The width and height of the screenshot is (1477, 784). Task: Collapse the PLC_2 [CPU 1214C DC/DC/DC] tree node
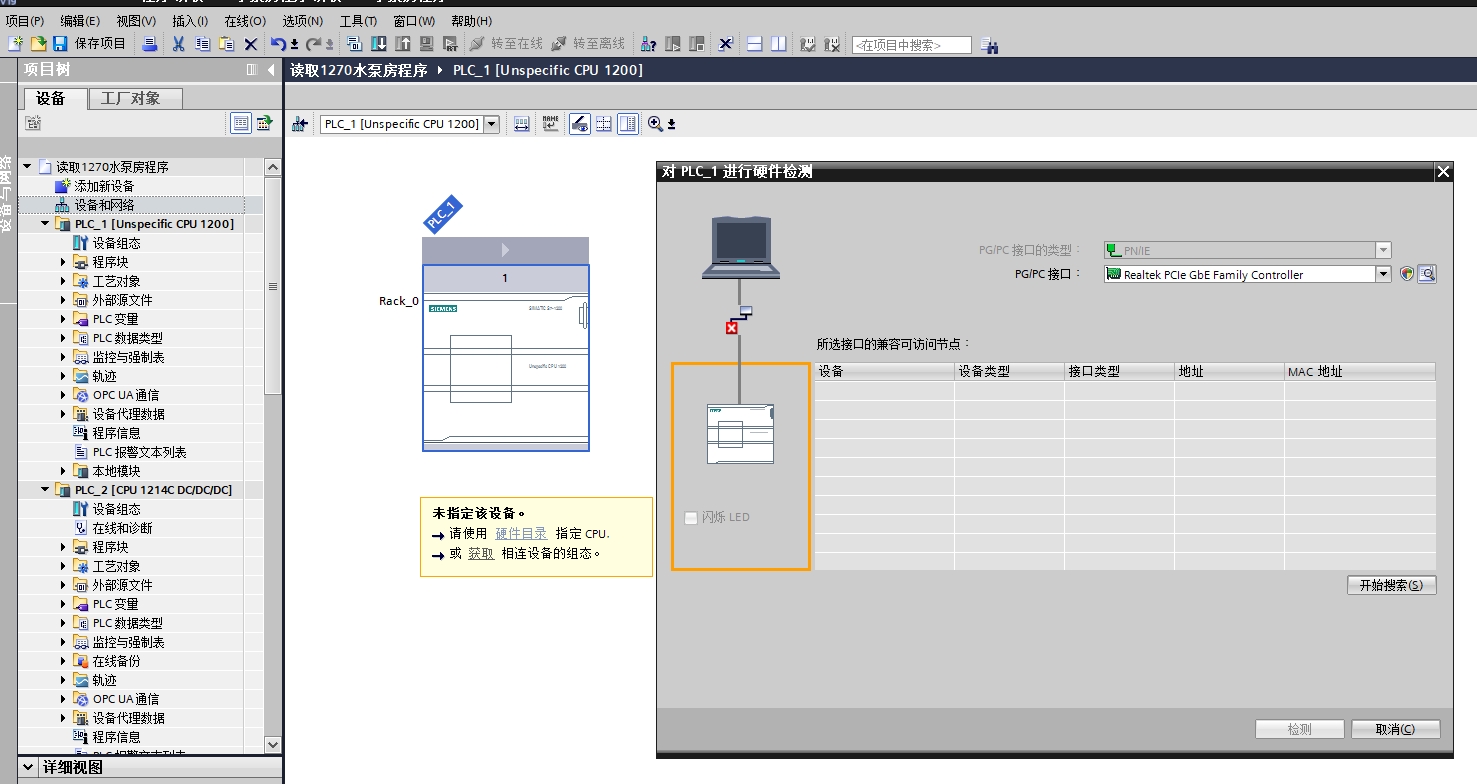pyautogui.click(x=45, y=490)
